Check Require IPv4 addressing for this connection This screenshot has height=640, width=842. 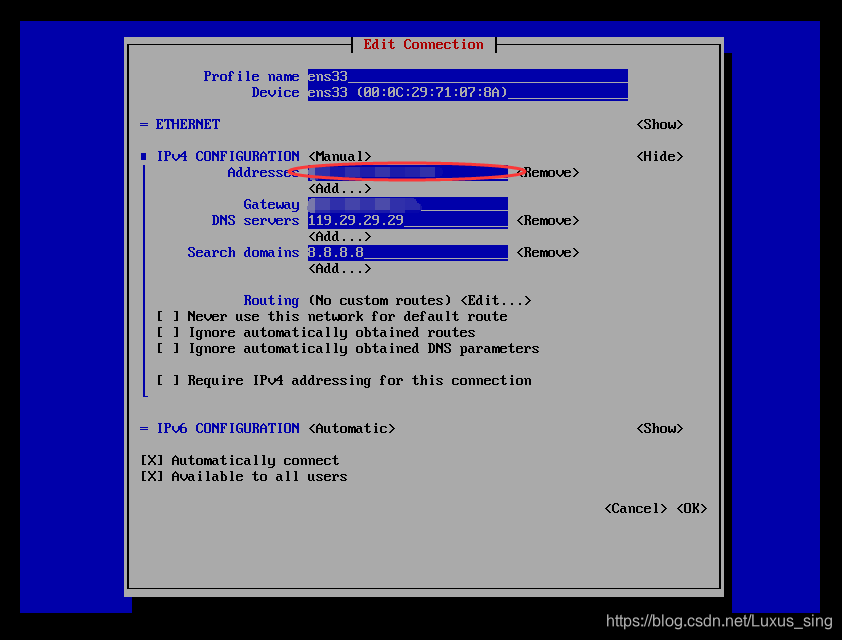click(x=168, y=380)
